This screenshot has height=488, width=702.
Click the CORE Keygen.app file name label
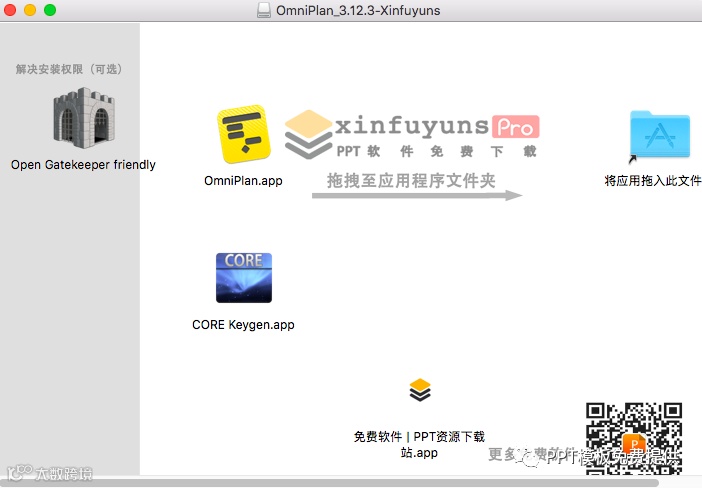[243, 325]
